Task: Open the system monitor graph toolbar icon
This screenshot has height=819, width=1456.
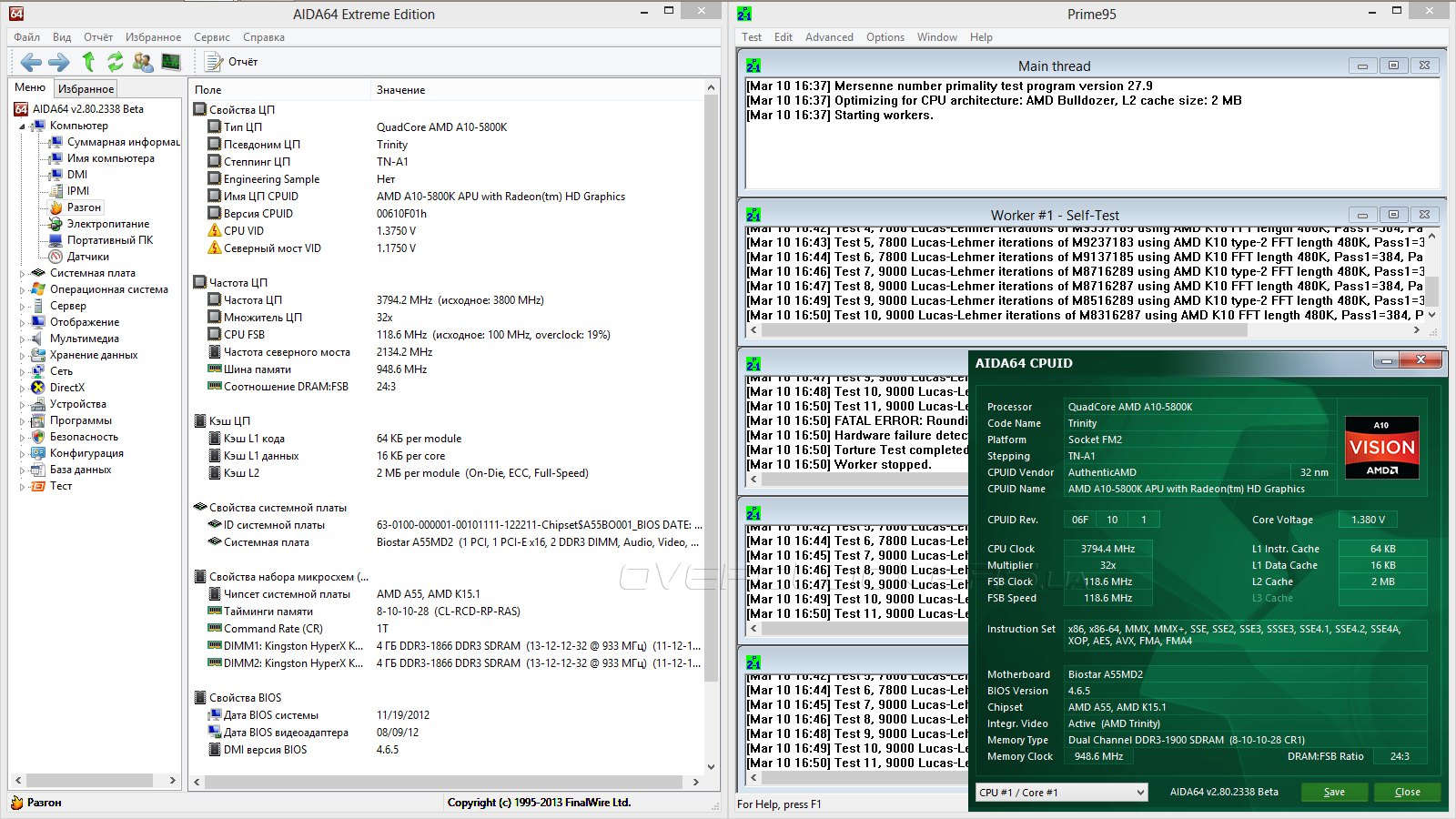Action: [x=170, y=62]
